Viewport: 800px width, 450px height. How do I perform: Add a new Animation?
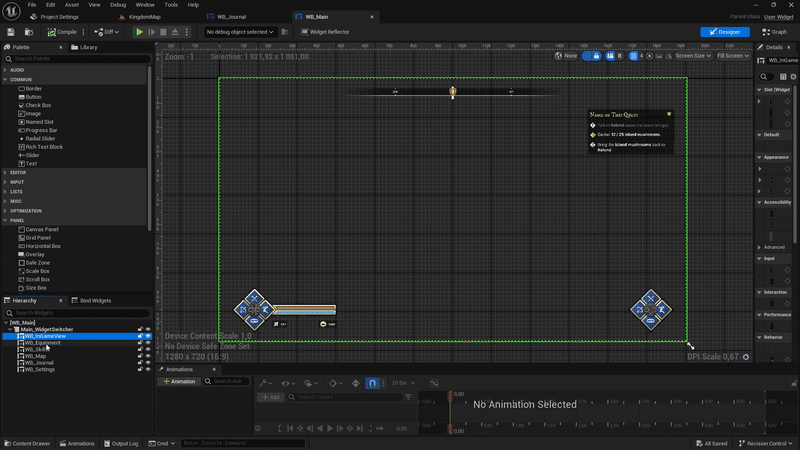tap(180, 381)
